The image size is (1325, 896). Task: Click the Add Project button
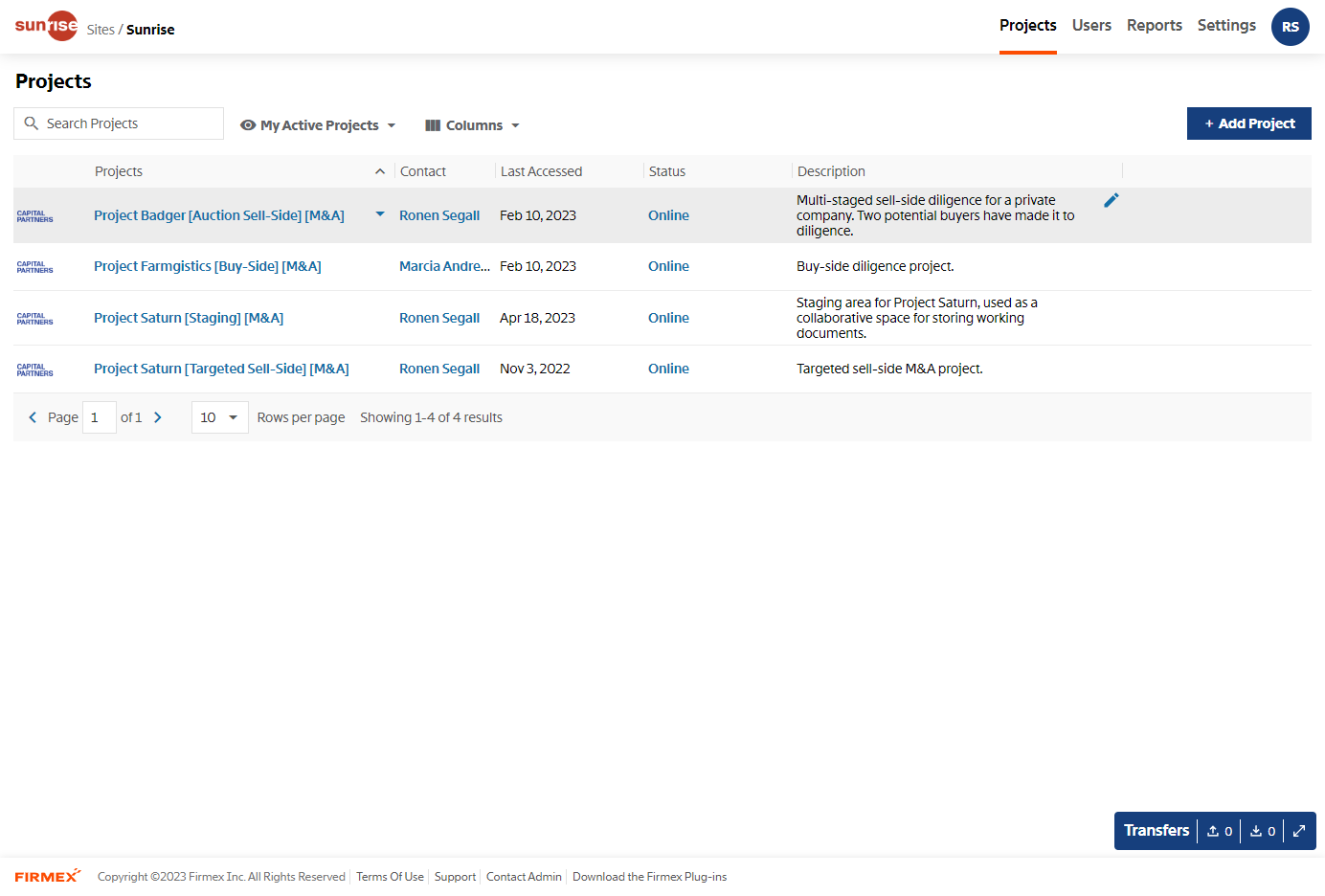(1248, 123)
